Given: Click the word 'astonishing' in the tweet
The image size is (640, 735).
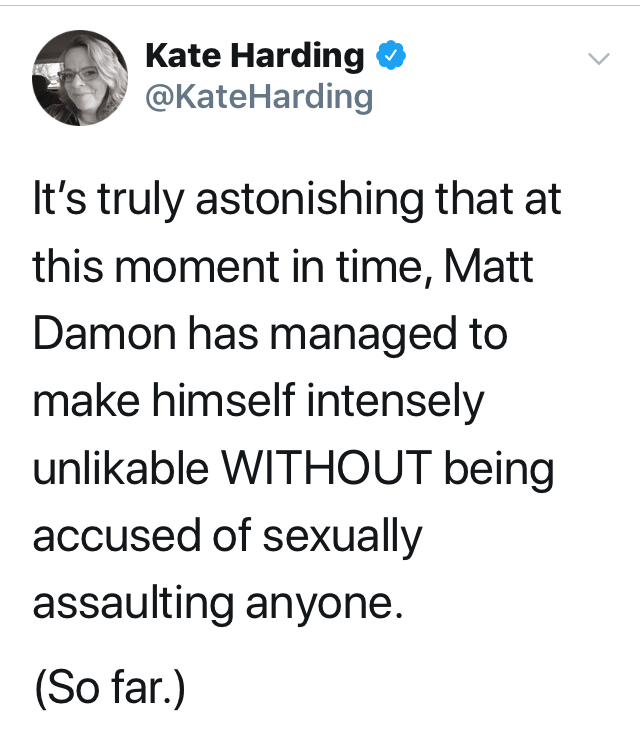Looking at the screenshot, I should pyautogui.click(x=309, y=201).
